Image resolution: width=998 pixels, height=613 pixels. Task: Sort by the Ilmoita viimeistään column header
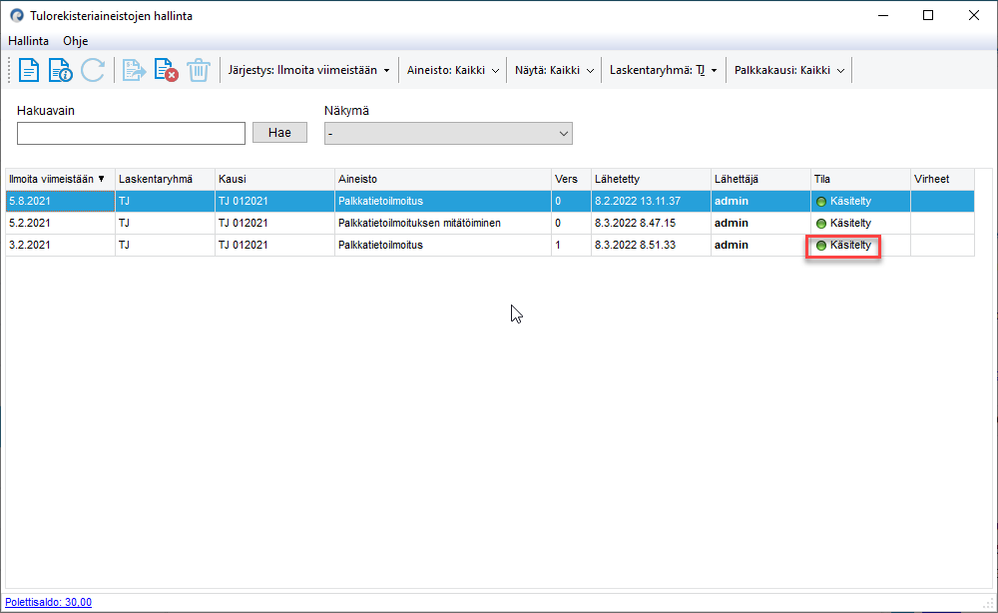(x=60, y=180)
